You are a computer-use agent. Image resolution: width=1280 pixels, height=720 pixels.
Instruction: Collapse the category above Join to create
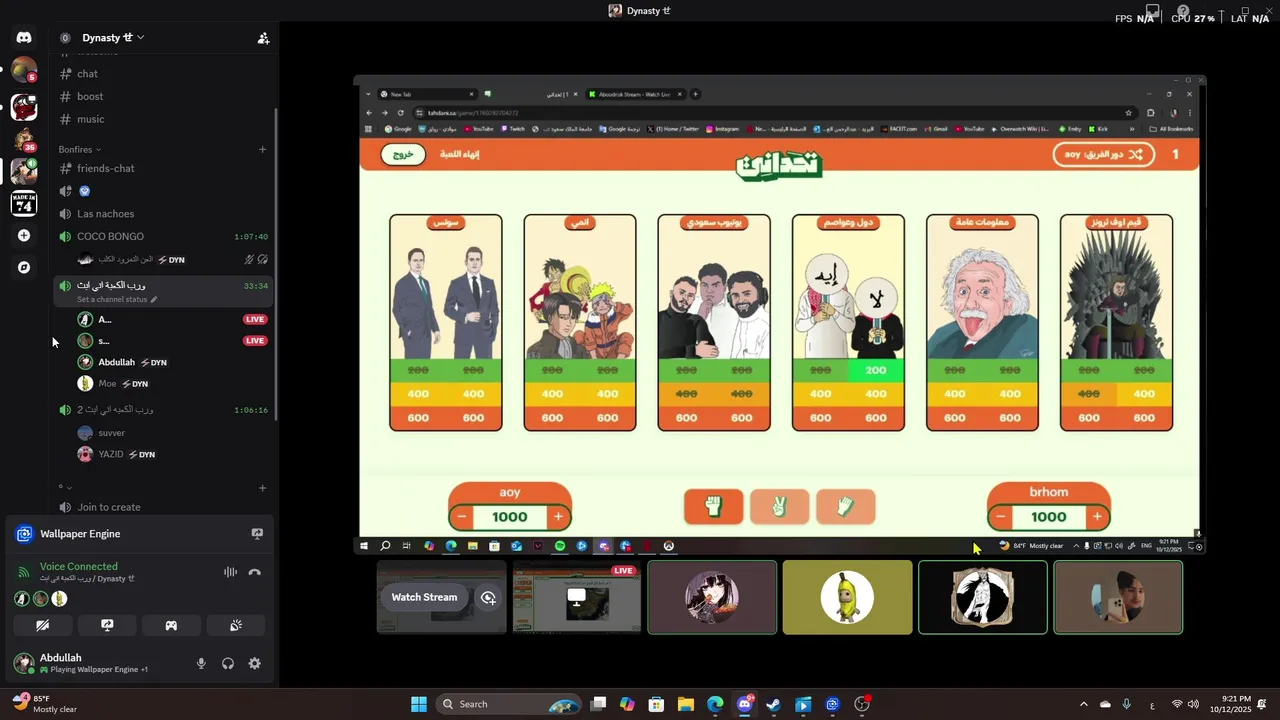[x=65, y=488]
